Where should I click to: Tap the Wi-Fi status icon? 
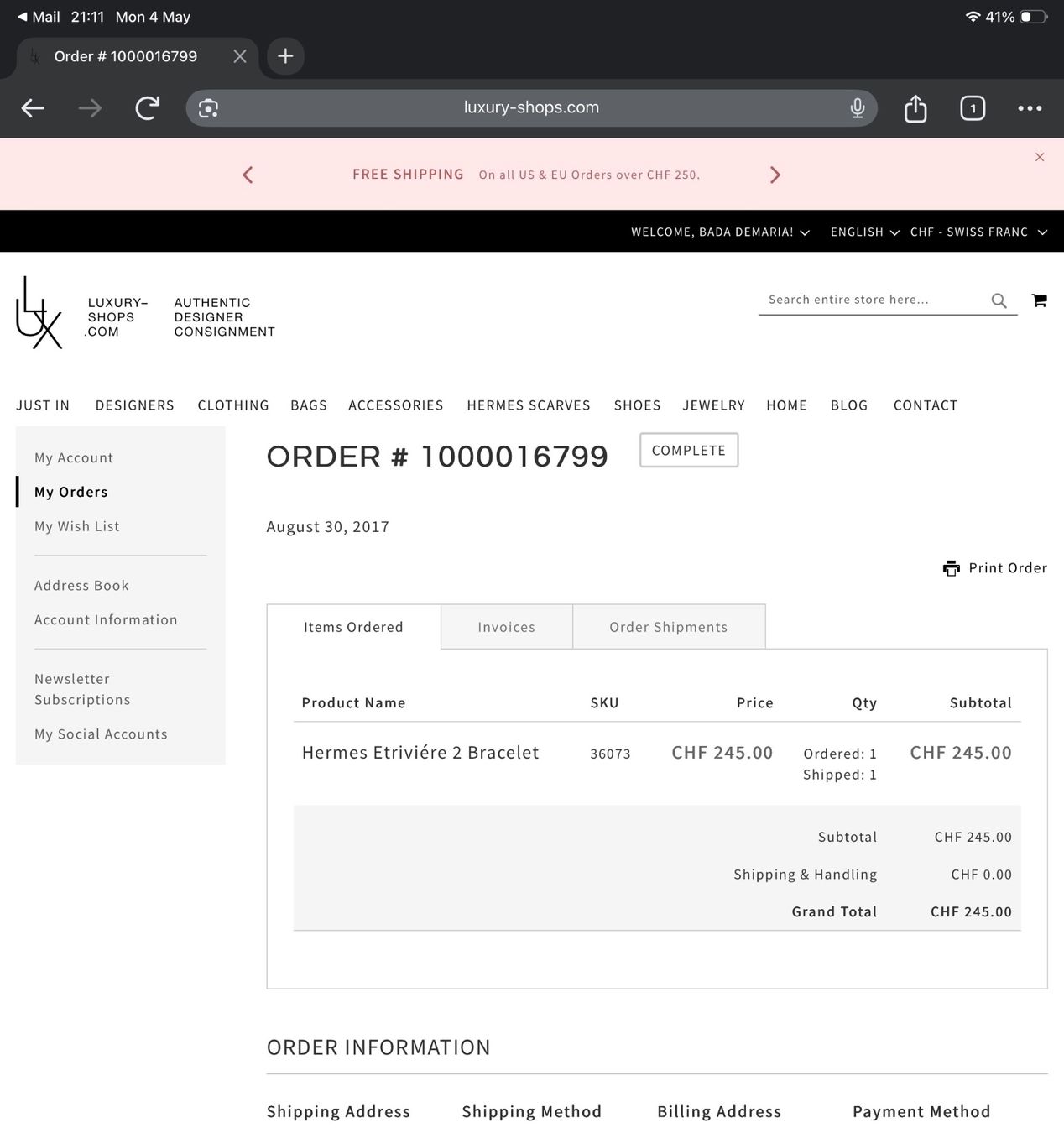click(x=973, y=17)
